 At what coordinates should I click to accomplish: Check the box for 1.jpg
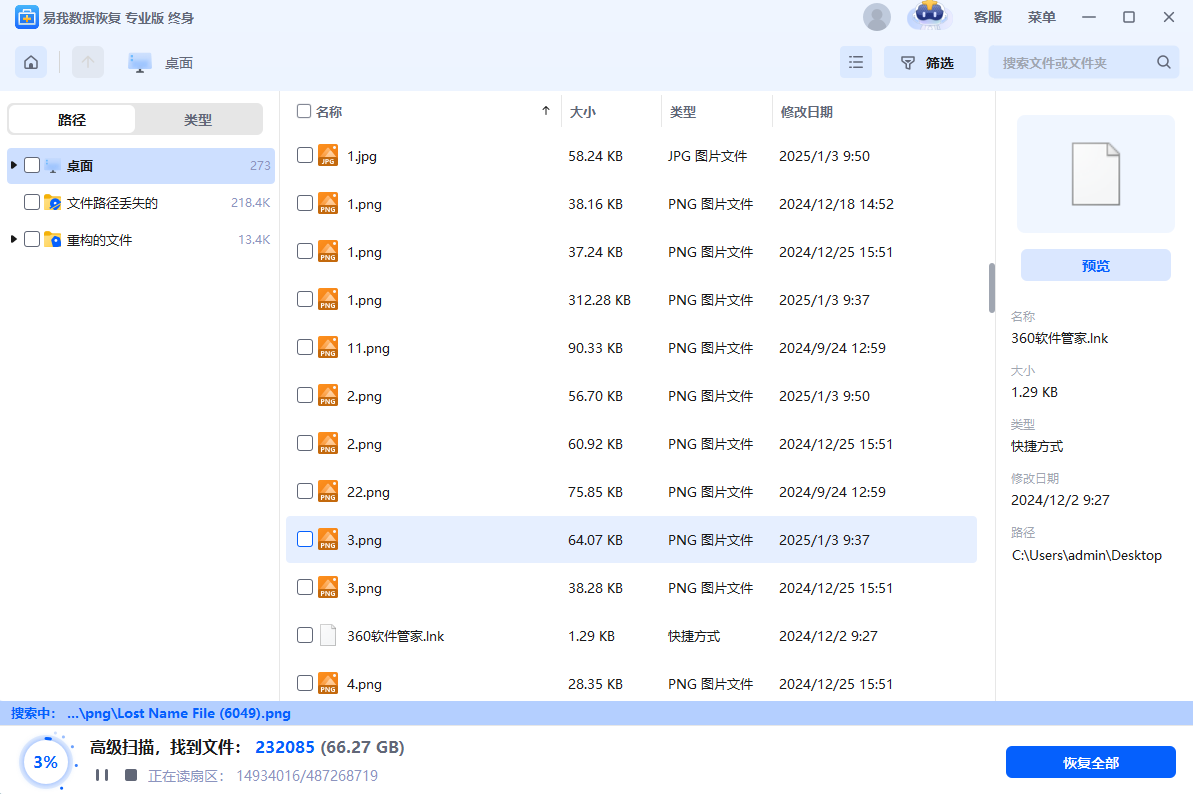[x=304, y=155]
